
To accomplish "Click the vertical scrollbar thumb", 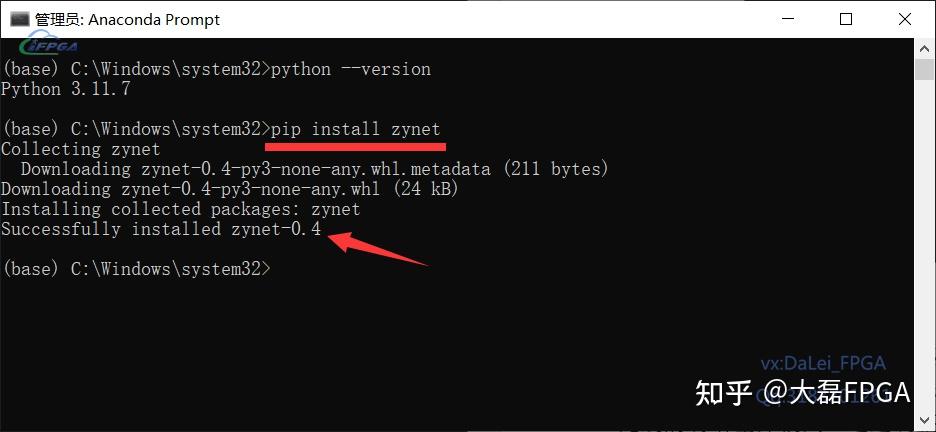I will tap(925, 68).
